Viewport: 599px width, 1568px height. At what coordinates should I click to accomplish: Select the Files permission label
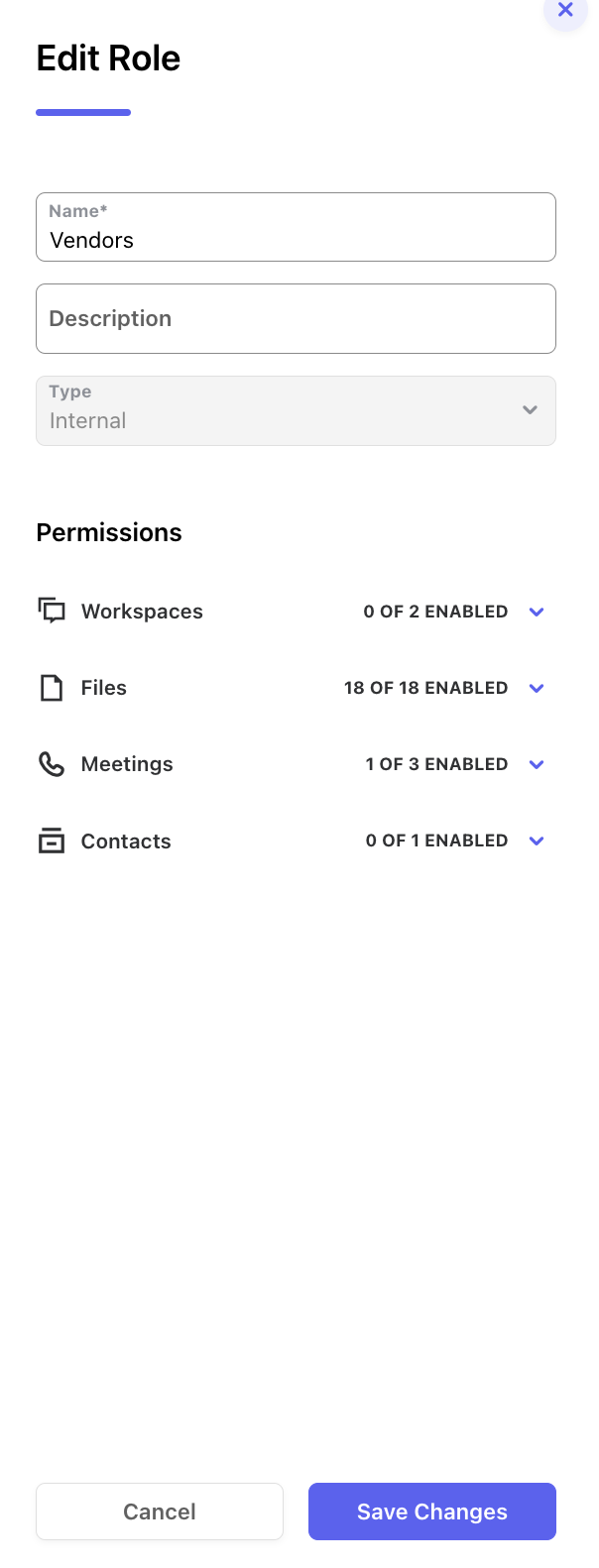(104, 688)
